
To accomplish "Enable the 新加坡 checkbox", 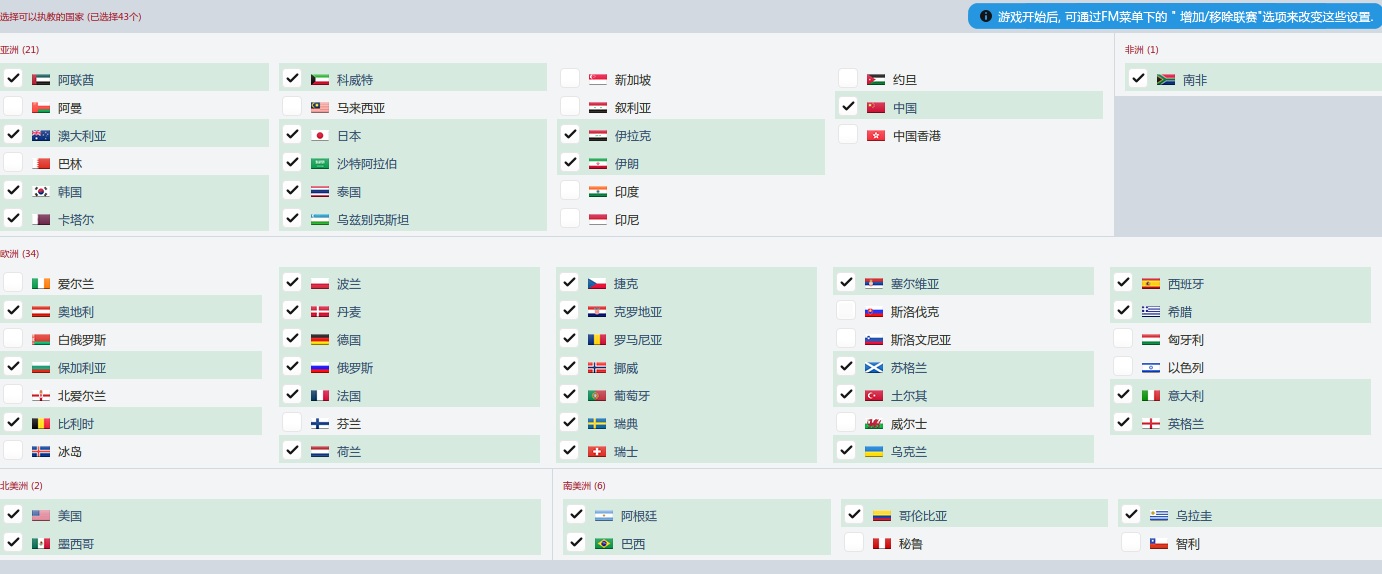I will (x=570, y=78).
